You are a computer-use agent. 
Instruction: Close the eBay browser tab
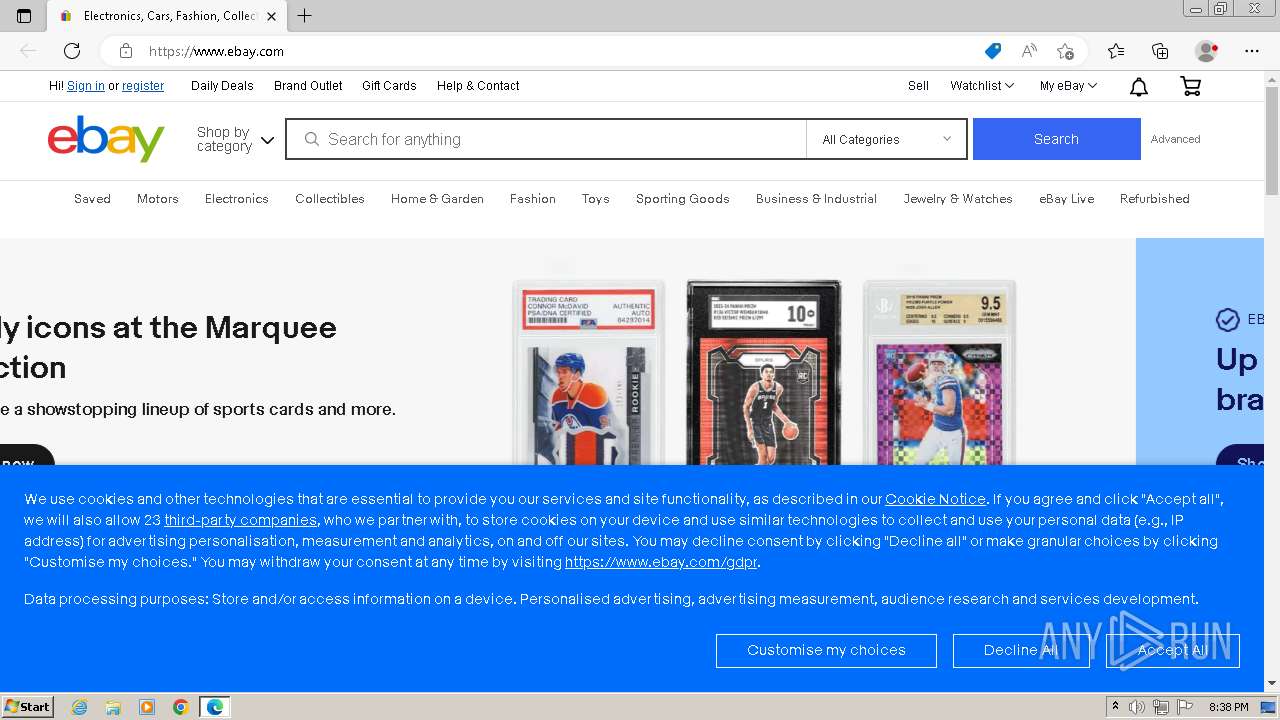[x=271, y=16]
